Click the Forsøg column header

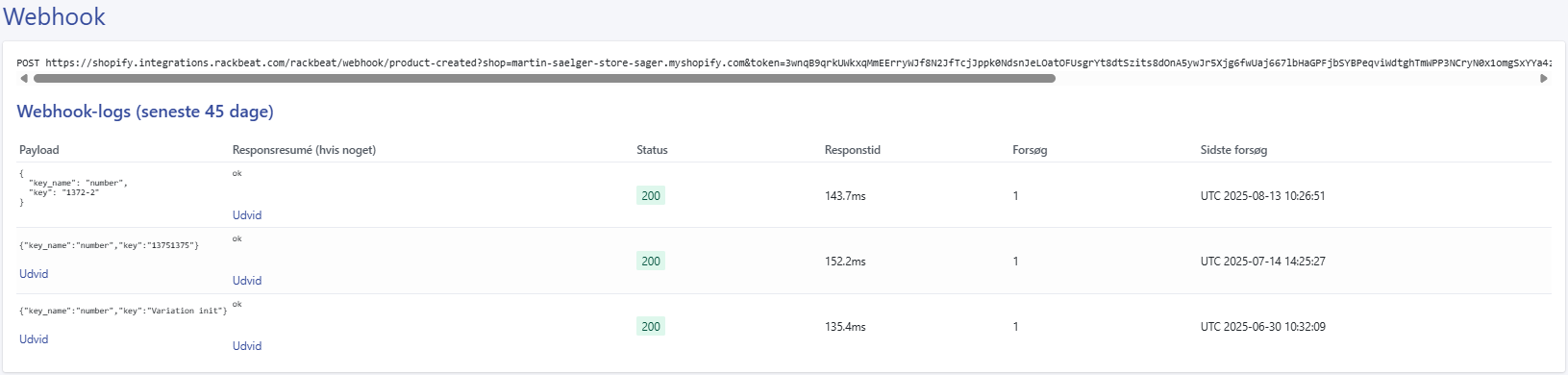pos(1030,150)
